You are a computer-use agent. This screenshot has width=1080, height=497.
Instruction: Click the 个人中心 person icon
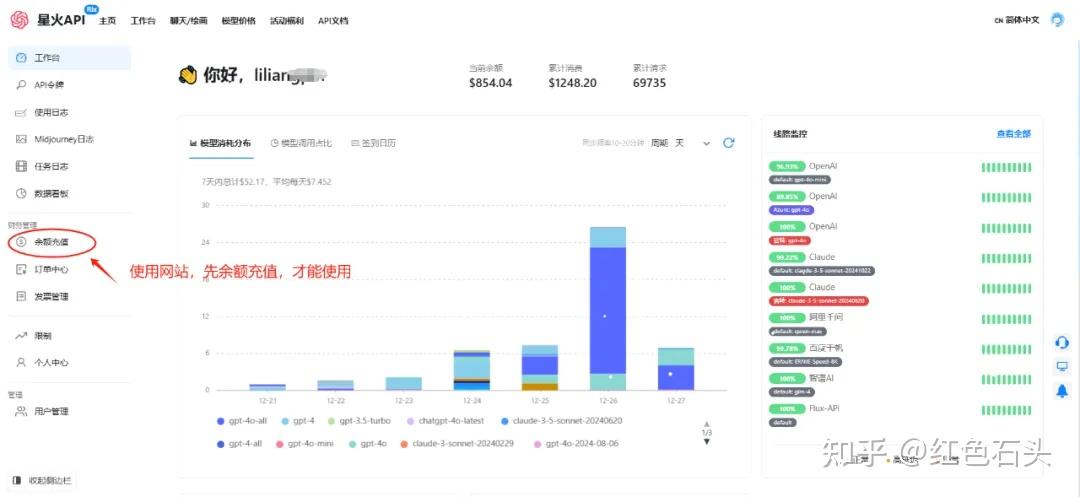click(21, 362)
